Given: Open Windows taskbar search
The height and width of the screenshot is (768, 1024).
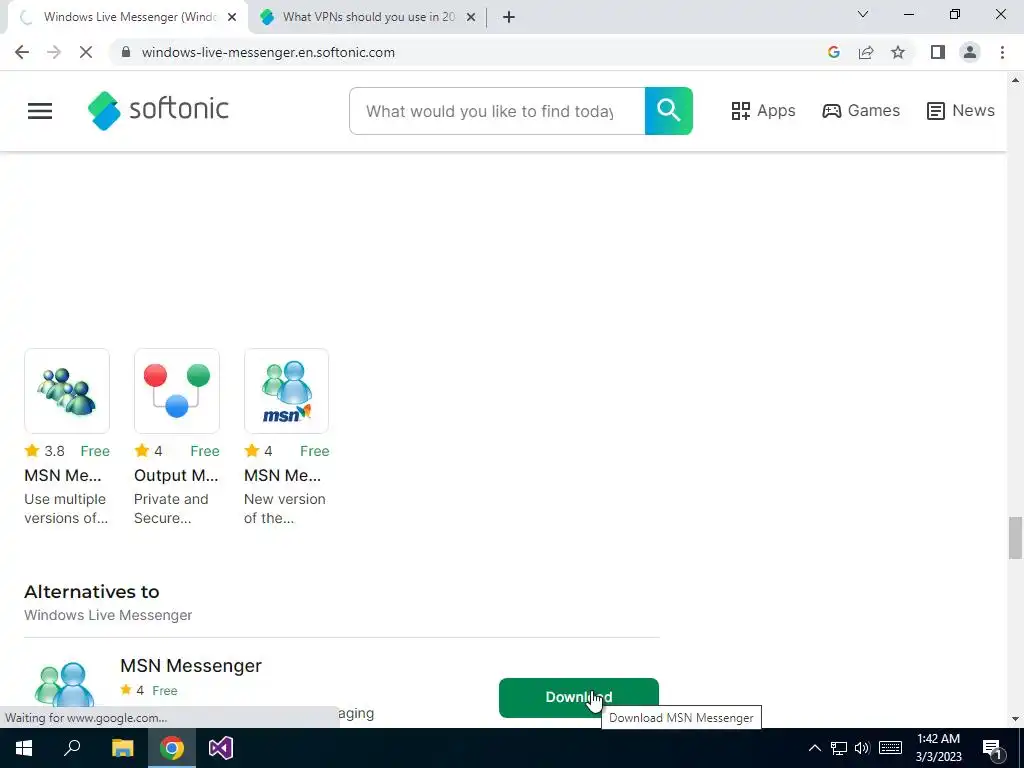Looking at the screenshot, I should click(x=72, y=748).
